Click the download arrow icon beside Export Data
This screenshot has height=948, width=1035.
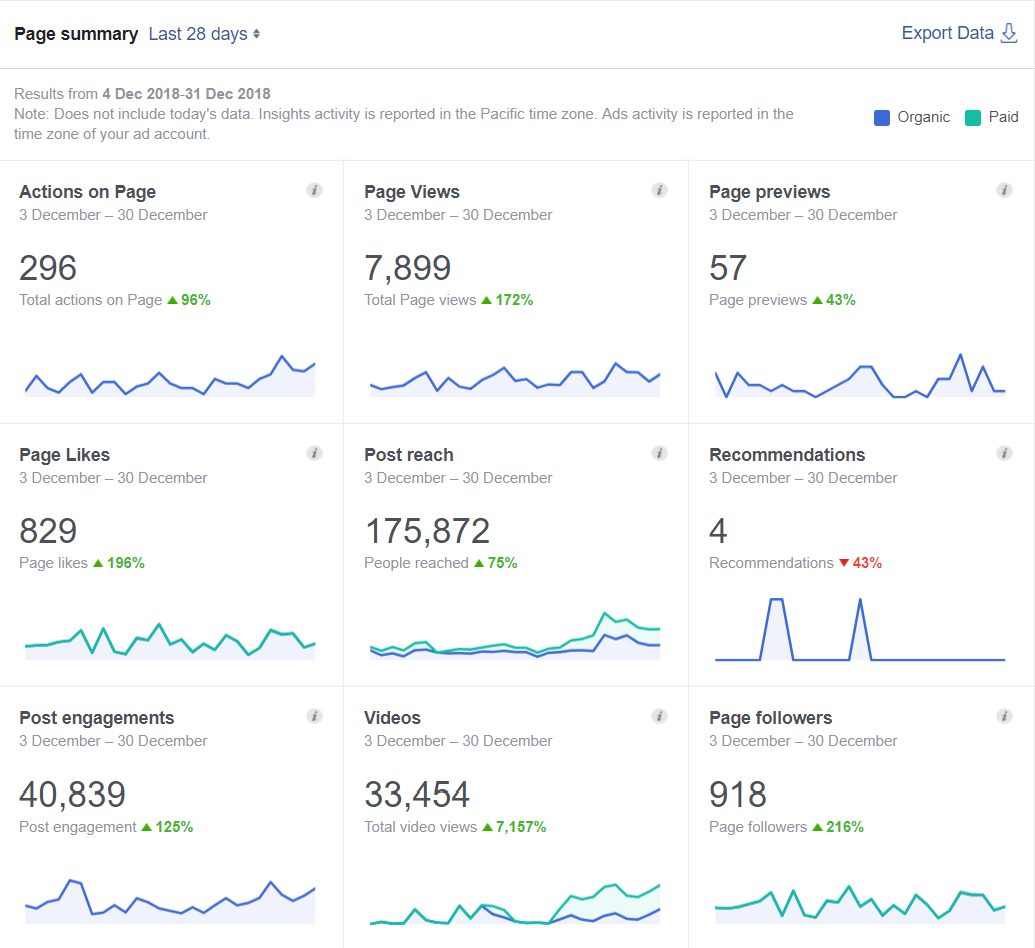click(1010, 33)
